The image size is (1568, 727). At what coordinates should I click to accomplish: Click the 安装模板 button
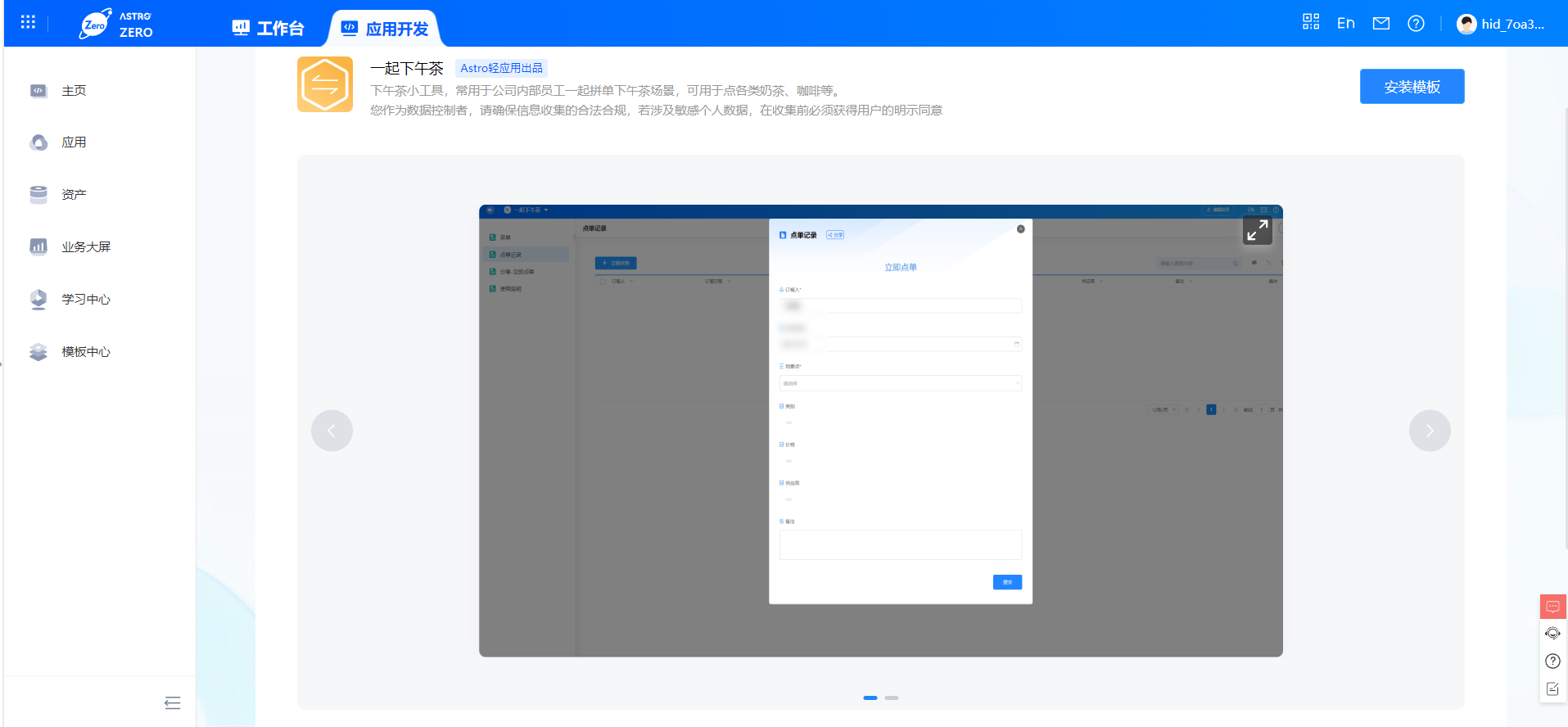pyautogui.click(x=1412, y=87)
